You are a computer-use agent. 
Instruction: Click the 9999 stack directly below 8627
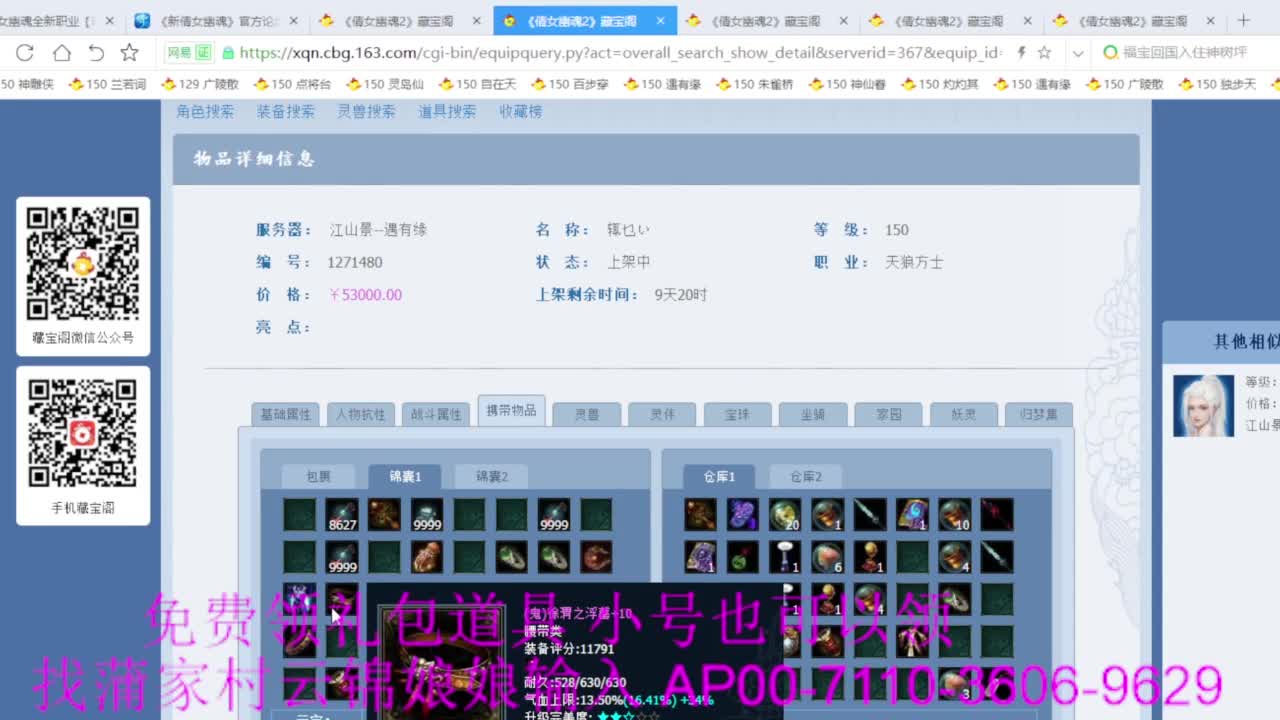[342, 557]
